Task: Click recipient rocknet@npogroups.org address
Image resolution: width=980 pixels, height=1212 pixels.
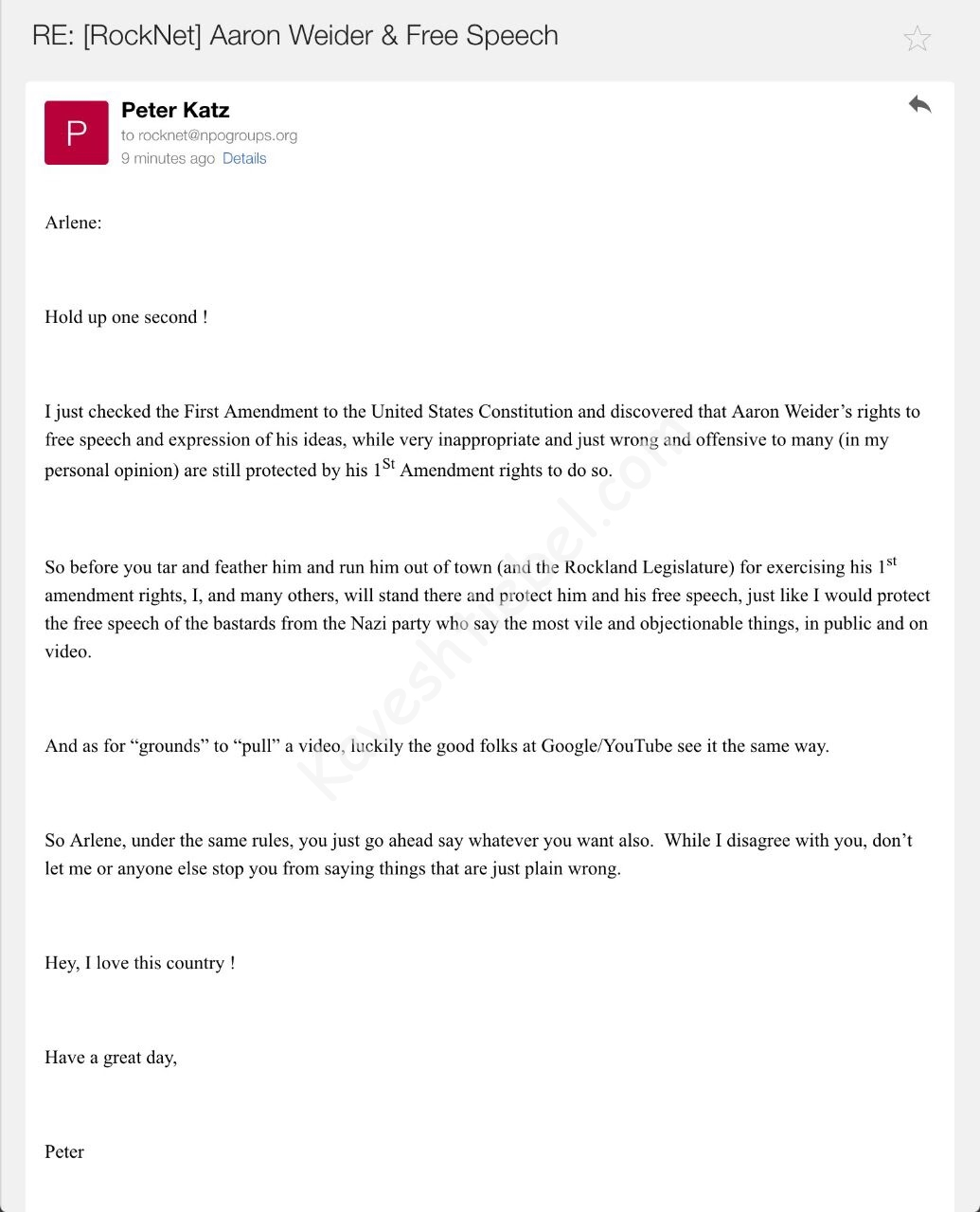Action: pyautogui.click(x=218, y=135)
